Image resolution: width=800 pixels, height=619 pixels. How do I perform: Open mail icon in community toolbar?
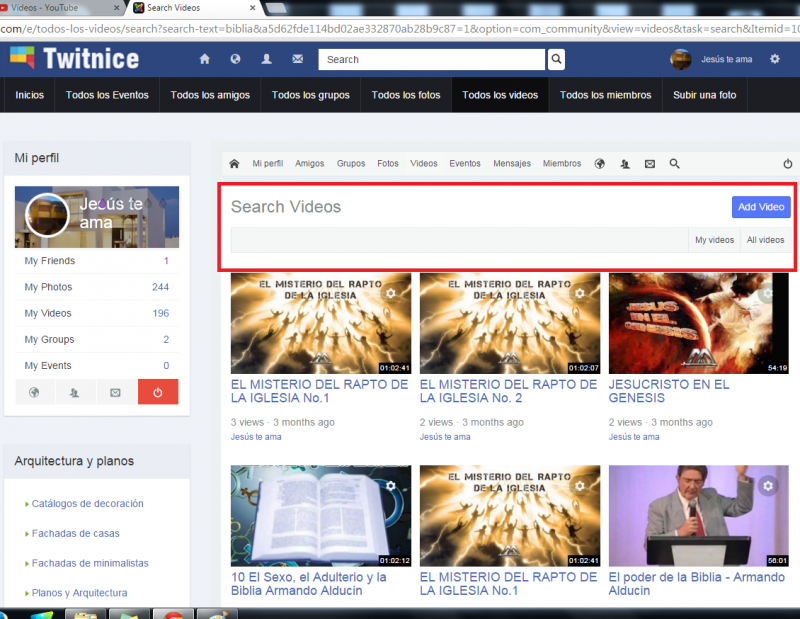[x=649, y=163]
